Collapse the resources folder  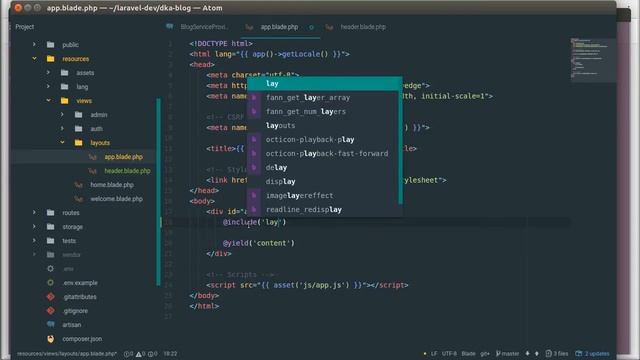click(34, 59)
